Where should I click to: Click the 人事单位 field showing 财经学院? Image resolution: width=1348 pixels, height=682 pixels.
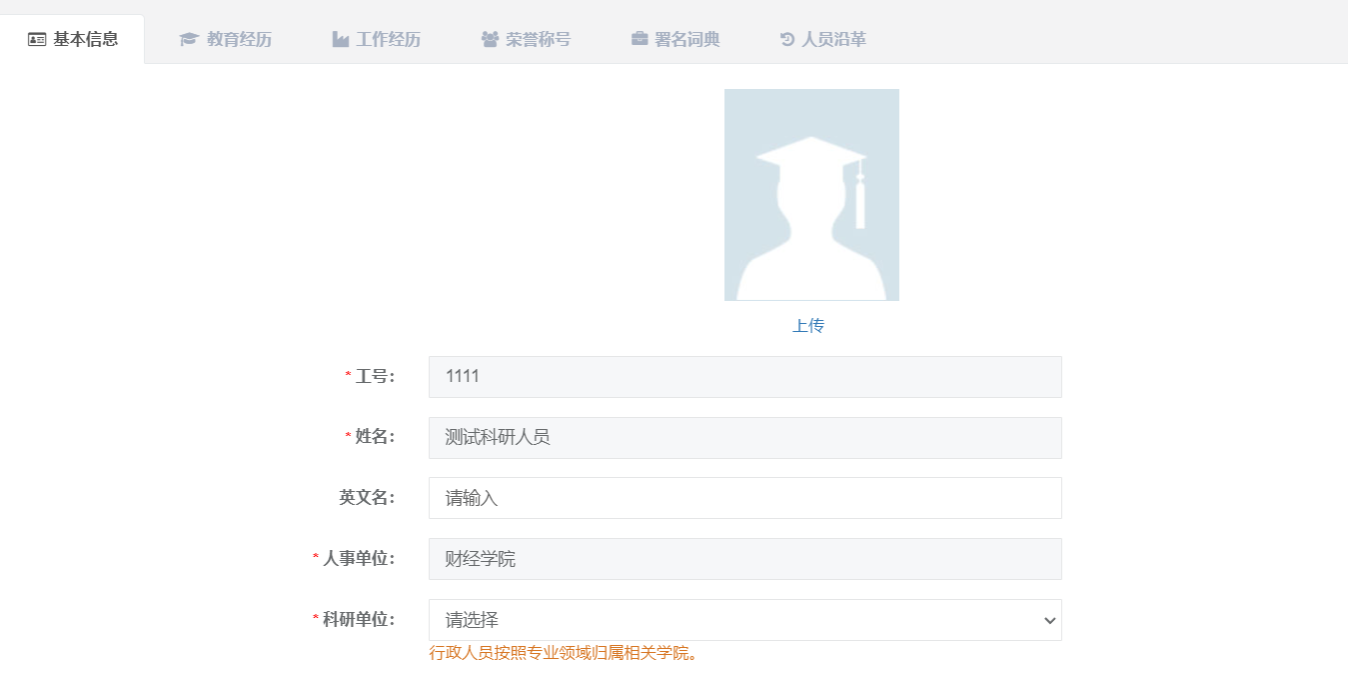pos(744,559)
